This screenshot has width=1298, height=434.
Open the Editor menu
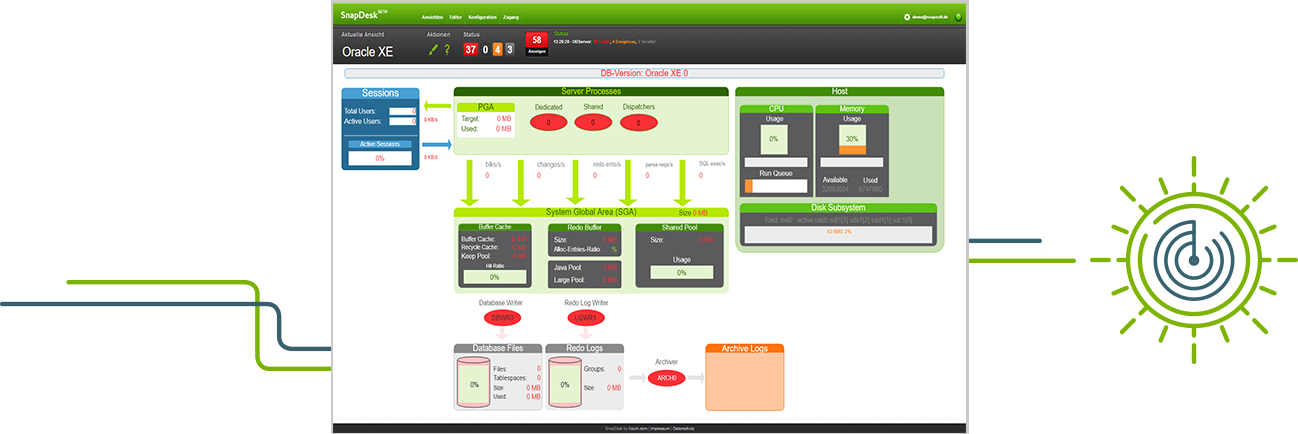coord(456,17)
